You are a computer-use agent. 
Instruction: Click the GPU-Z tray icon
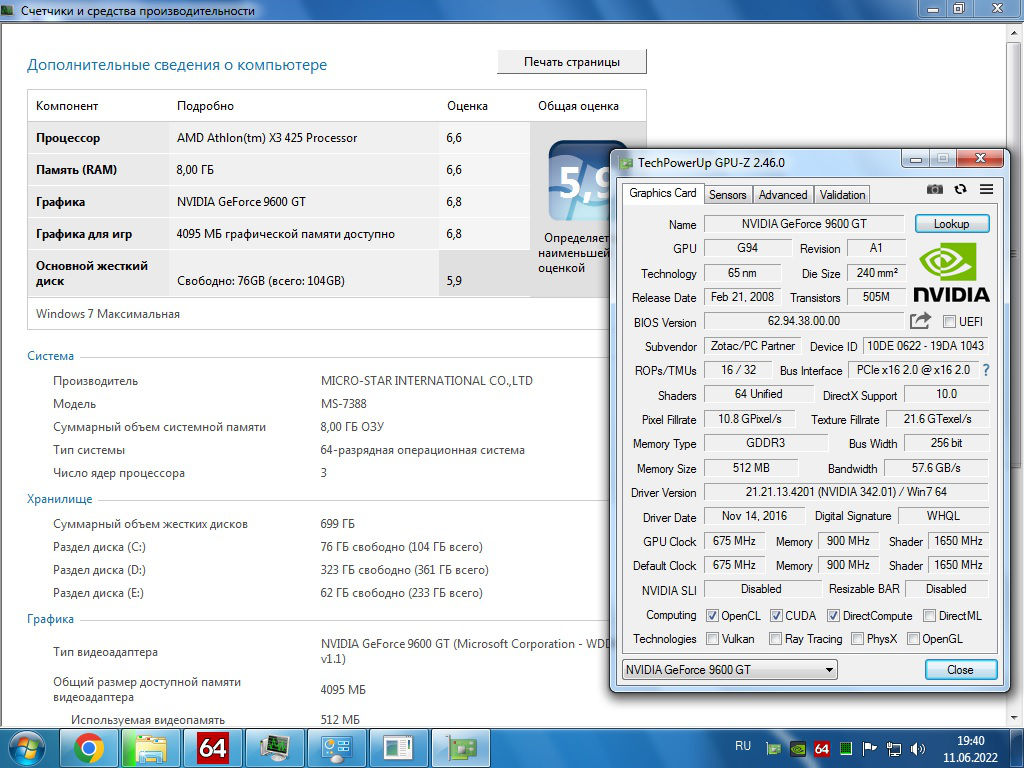pos(773,749)
